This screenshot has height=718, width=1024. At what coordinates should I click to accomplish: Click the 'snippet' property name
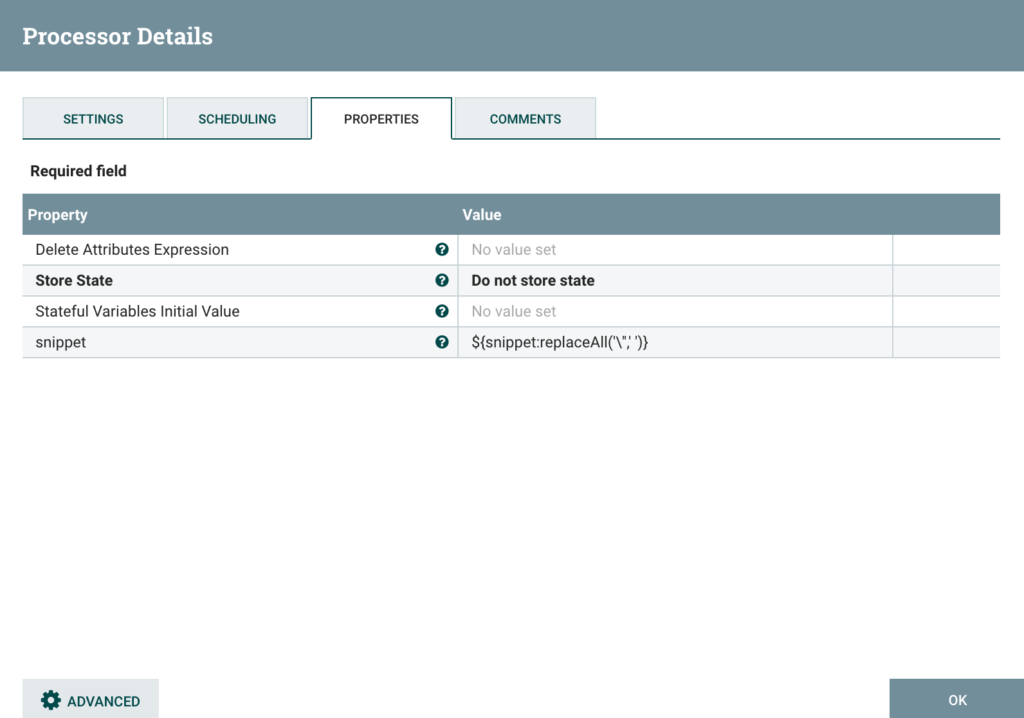coord(61,342)
